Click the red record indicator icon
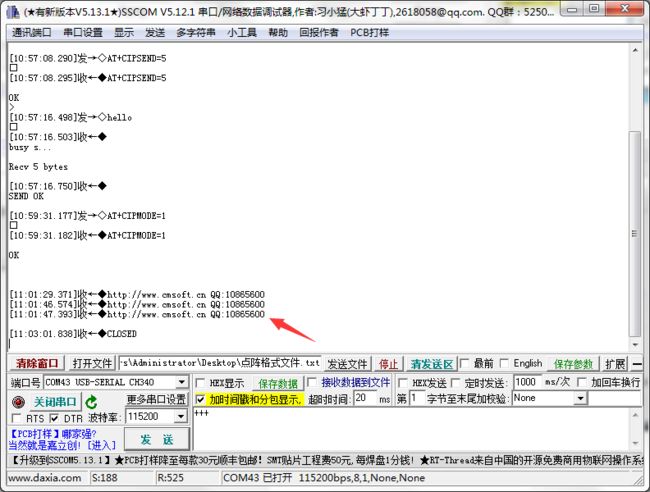This screenshot has width=650, height=492. (18, 402)
